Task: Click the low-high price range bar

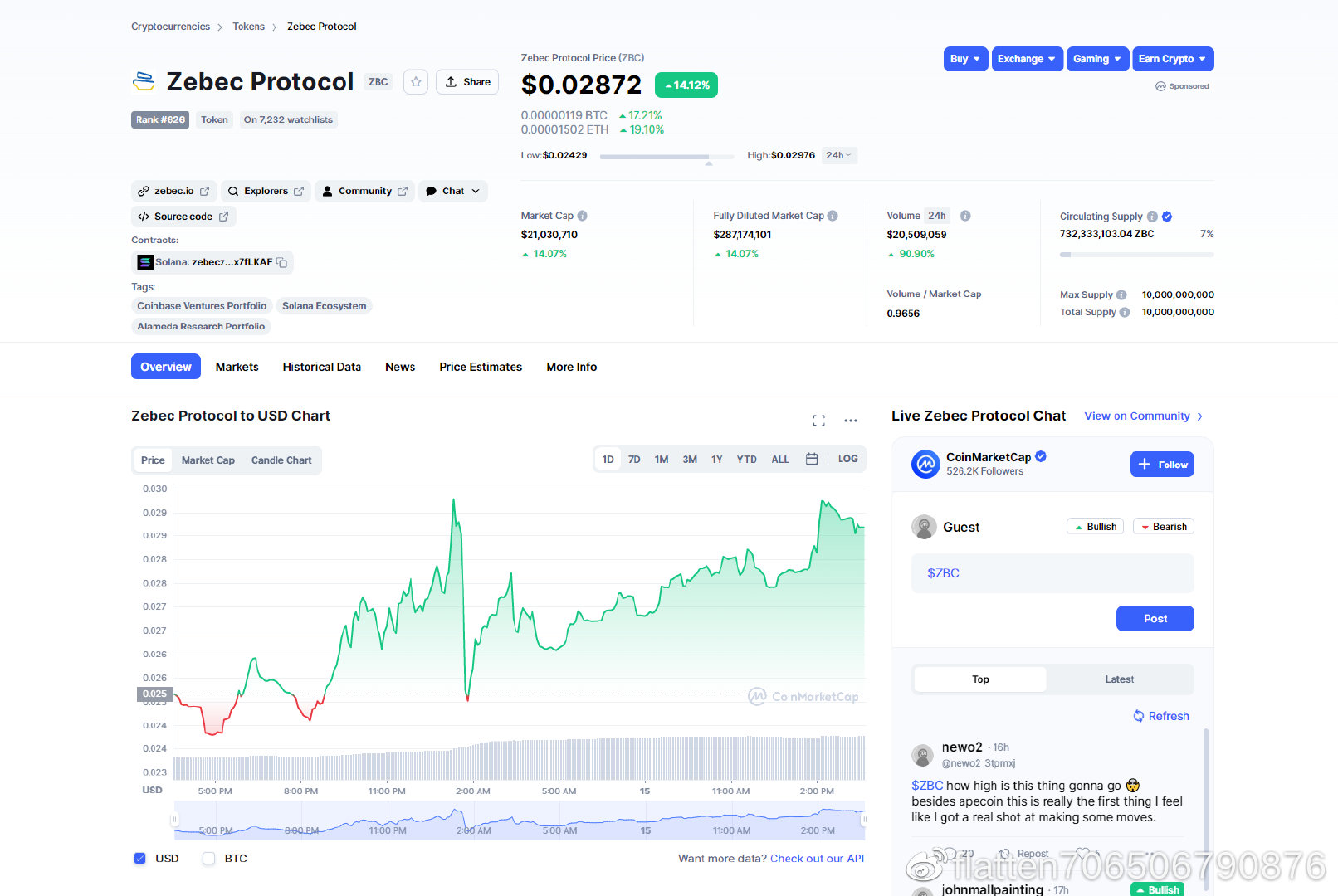Action: (667, 157)
